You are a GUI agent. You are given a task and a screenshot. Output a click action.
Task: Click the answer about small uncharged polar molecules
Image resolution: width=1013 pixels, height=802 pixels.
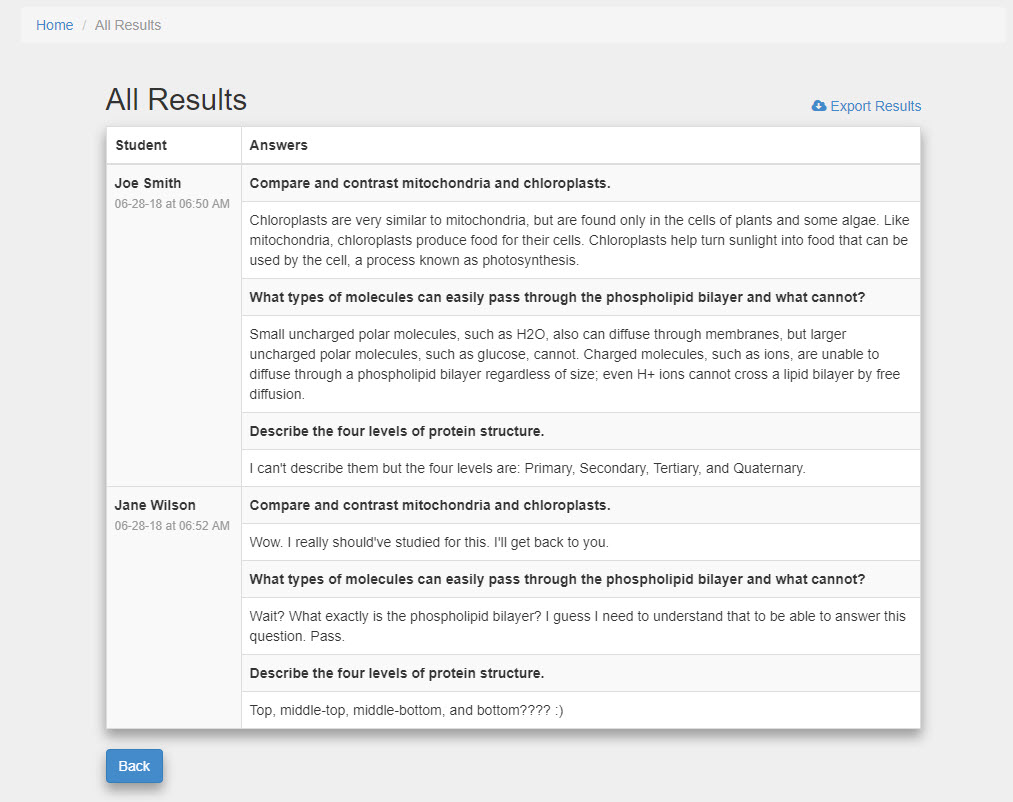[574, 364]
